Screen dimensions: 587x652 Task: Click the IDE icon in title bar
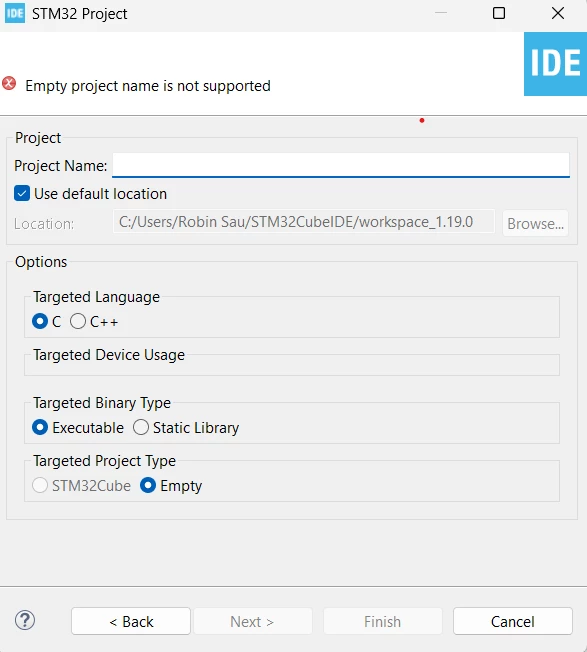(x=15, y=13)
